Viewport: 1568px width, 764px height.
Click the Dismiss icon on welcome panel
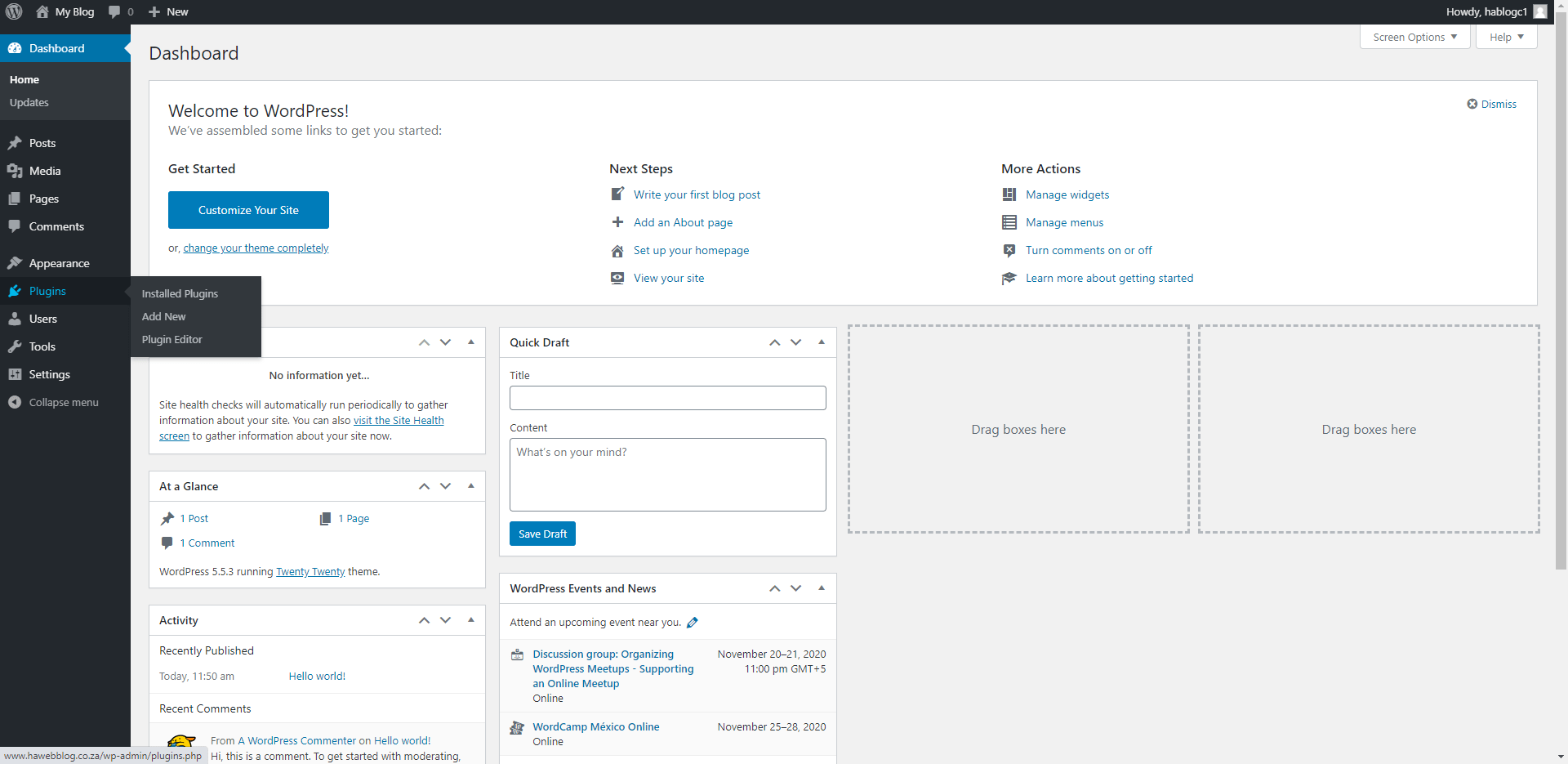(1472, 104)
